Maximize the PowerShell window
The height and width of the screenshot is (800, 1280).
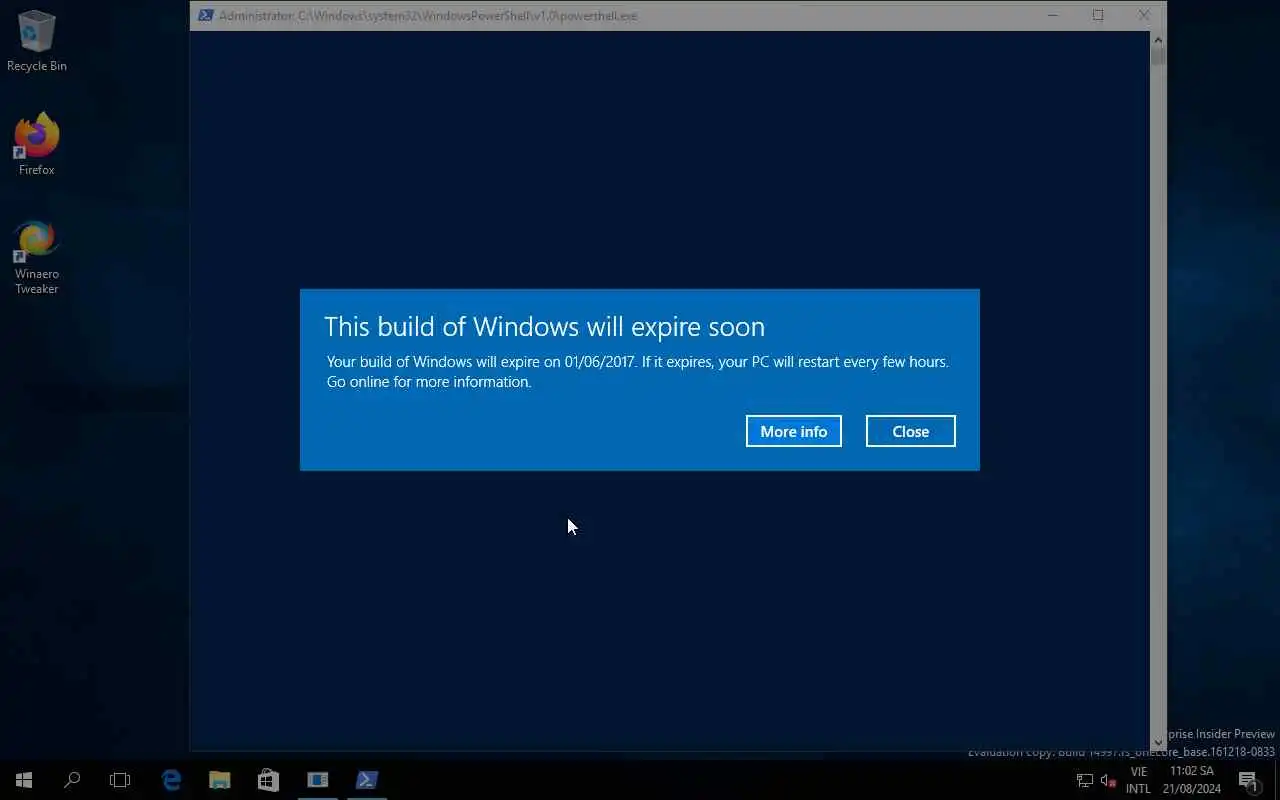pos(1098,15)
